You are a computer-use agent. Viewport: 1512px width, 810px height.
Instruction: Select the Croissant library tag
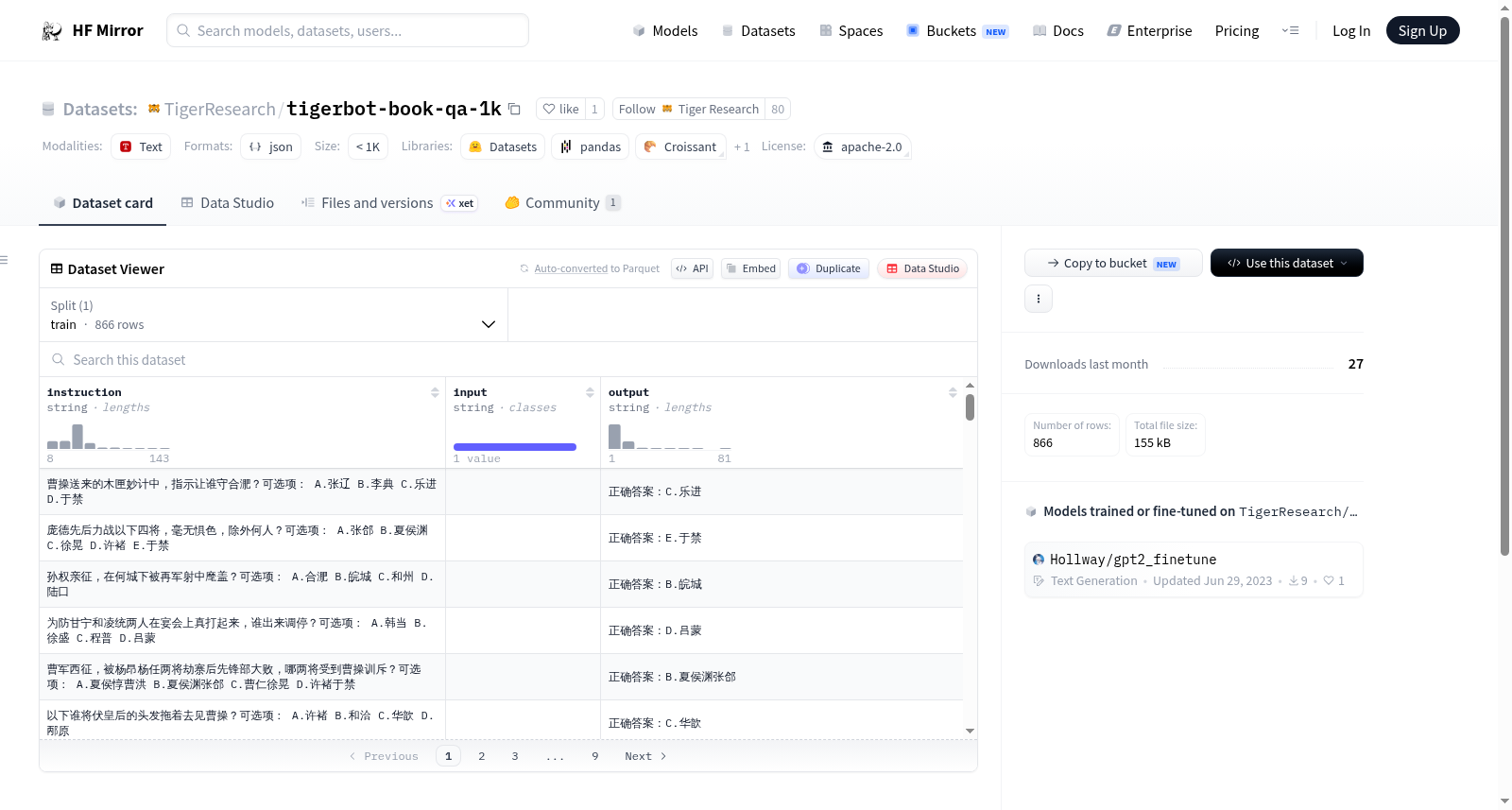680,146
